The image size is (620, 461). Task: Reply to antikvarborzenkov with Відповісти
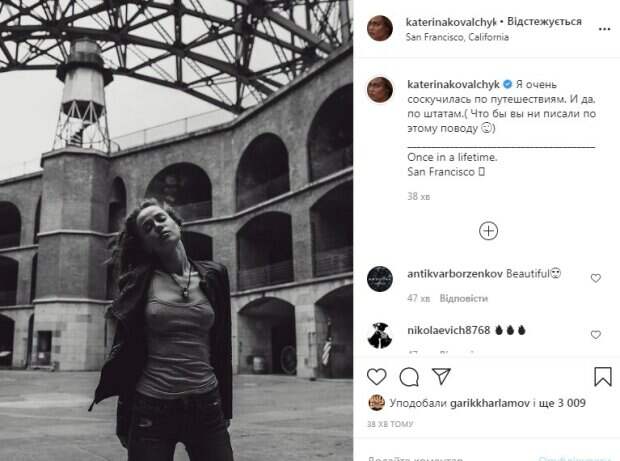click(x=464, y=298)
